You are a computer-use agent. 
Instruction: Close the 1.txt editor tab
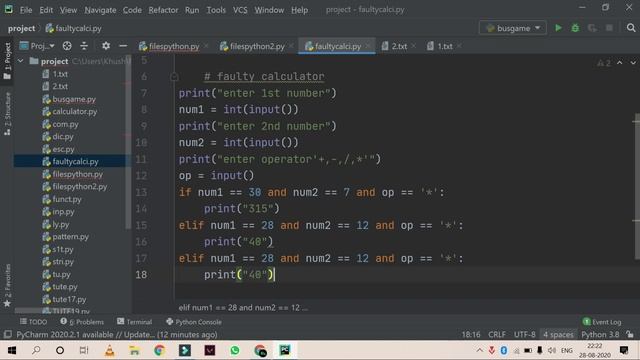(x=460, y=46)
